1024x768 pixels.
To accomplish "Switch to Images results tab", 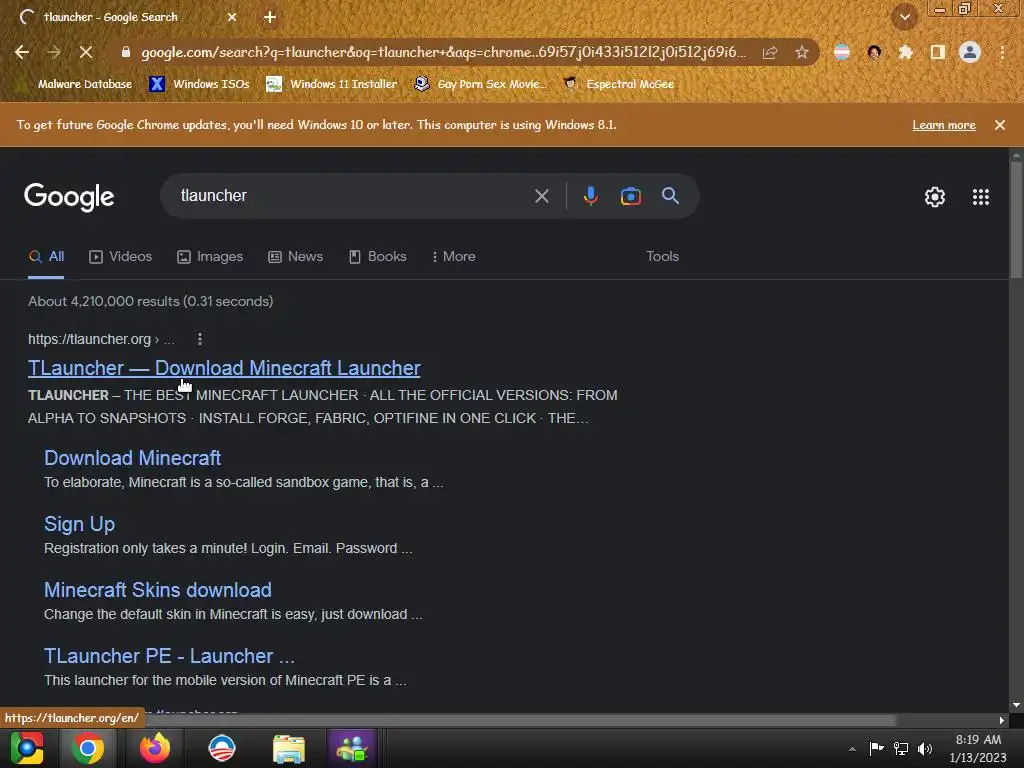I will tap(210, 257).
